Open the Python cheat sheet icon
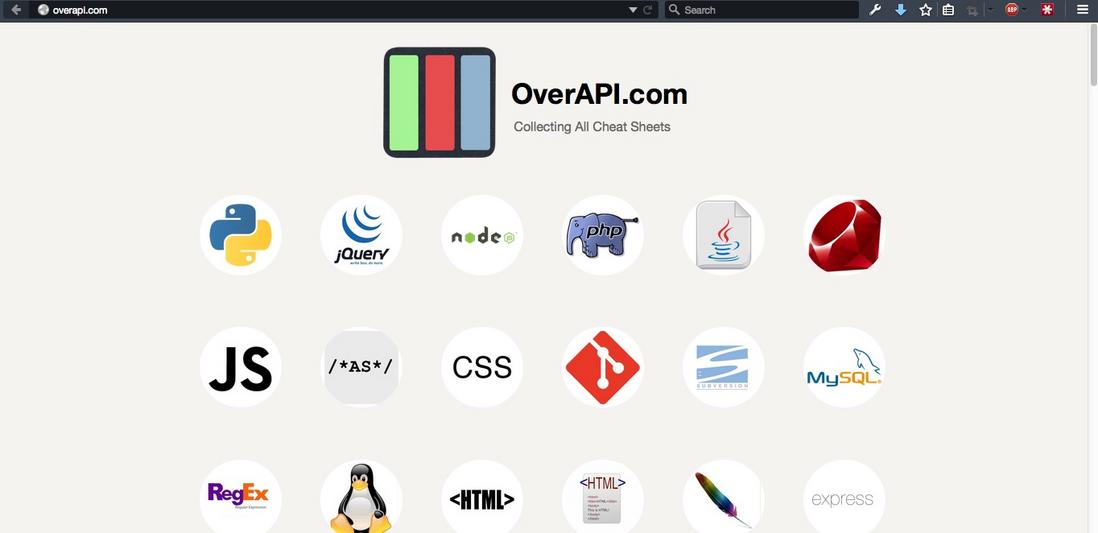Screen dimensions: 1098x533 tap(240, 235)
